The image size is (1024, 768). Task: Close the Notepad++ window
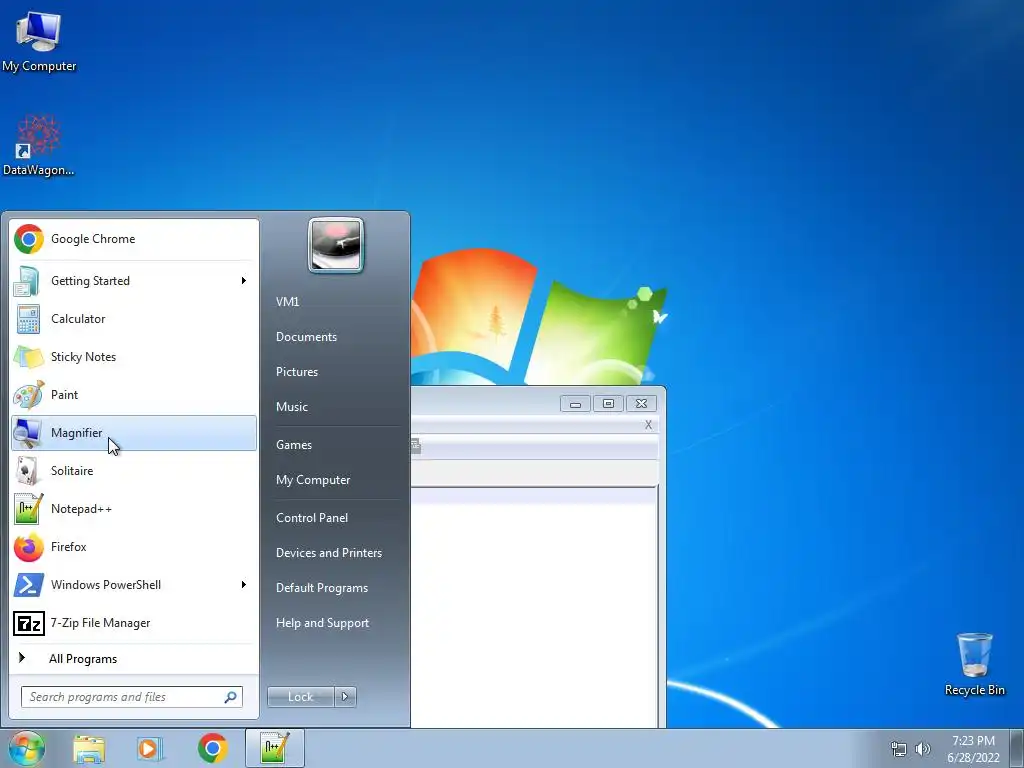pyautogui.click(x=641, y=404)
